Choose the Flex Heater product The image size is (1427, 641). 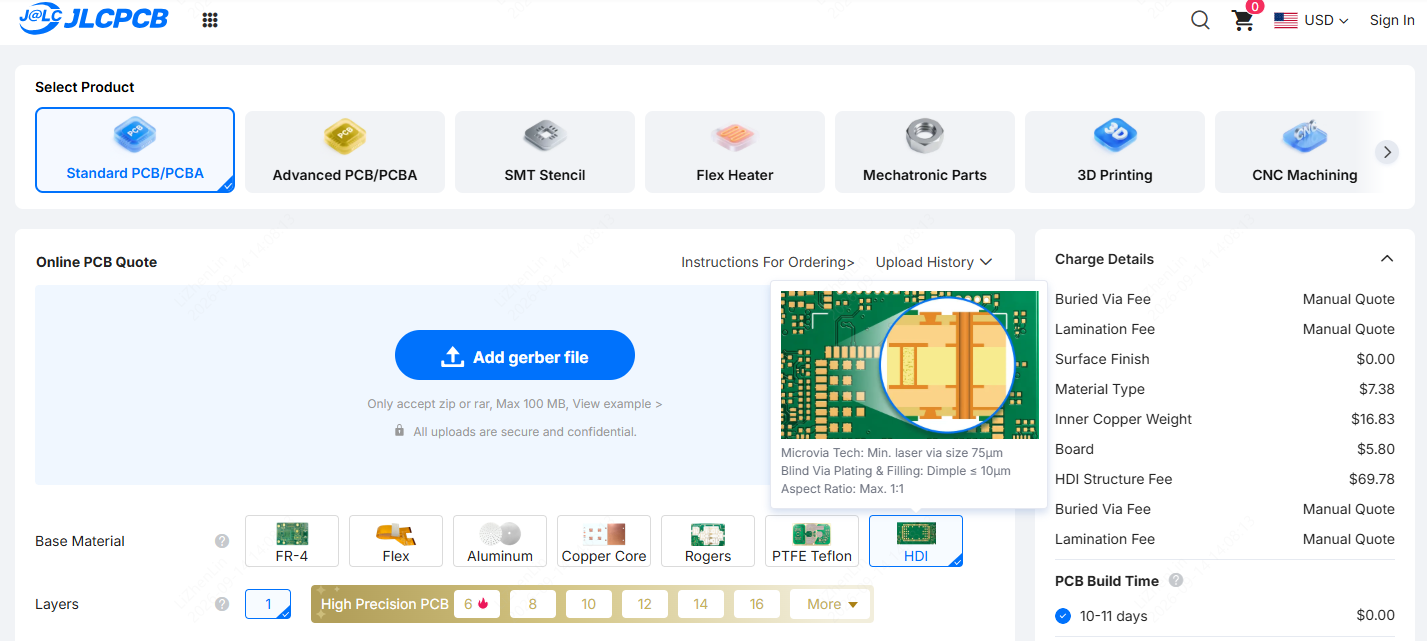point(735,152)
